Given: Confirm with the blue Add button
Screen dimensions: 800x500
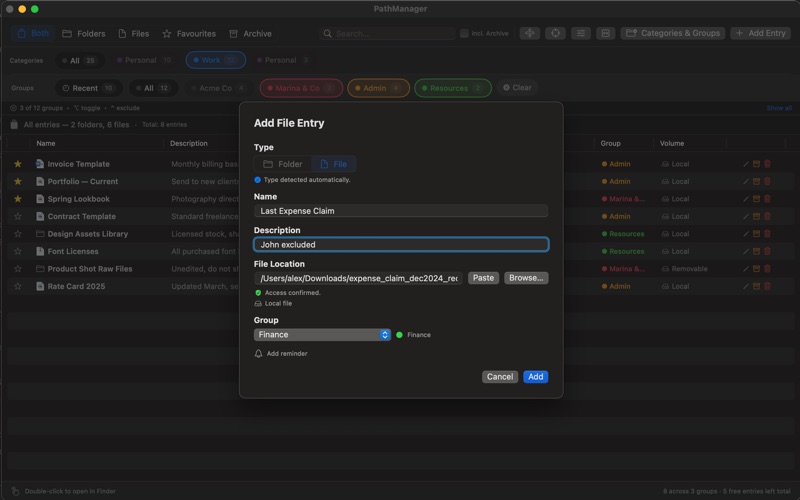Looking at the screenshot, I should [x=535, y=377].
